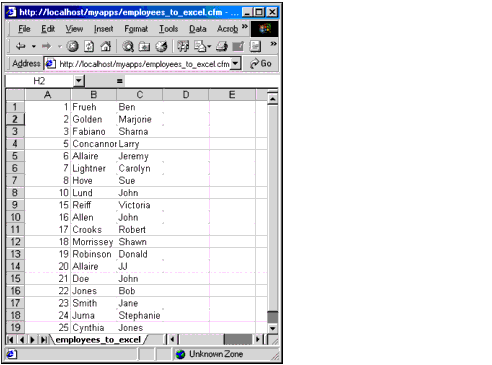Go back with the Back arrow
This screenshot has height=365, width=492.
click(21, 46)
